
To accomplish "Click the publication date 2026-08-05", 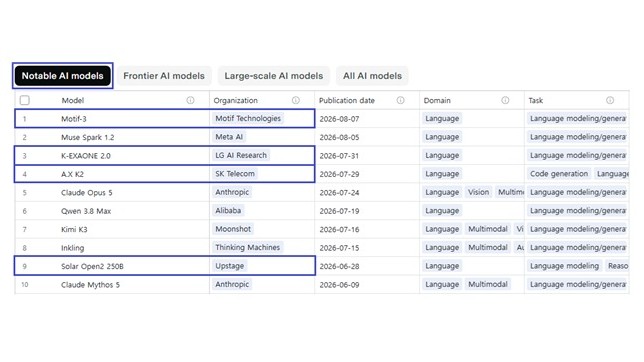I will [x=339, y=137].
